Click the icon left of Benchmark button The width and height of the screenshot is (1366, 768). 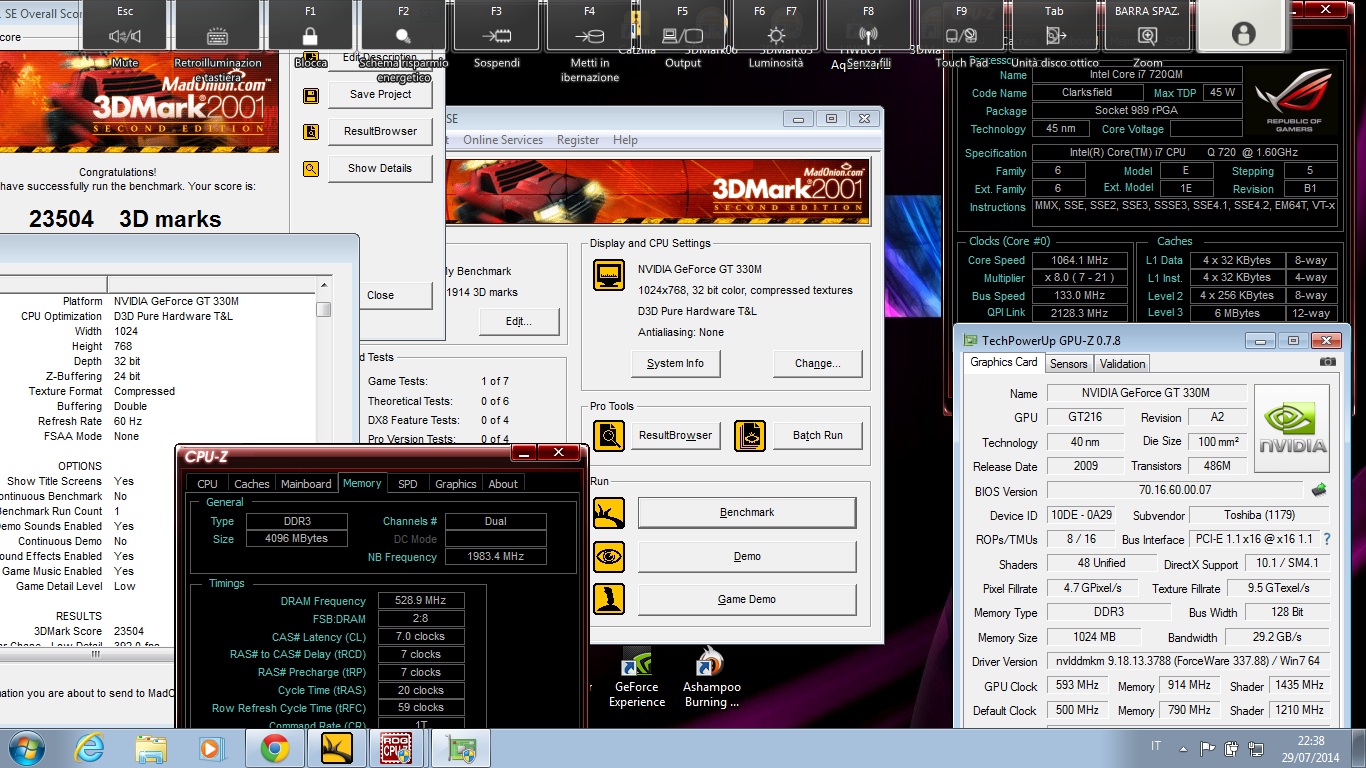pyautogui.click(x=609, y=513)
